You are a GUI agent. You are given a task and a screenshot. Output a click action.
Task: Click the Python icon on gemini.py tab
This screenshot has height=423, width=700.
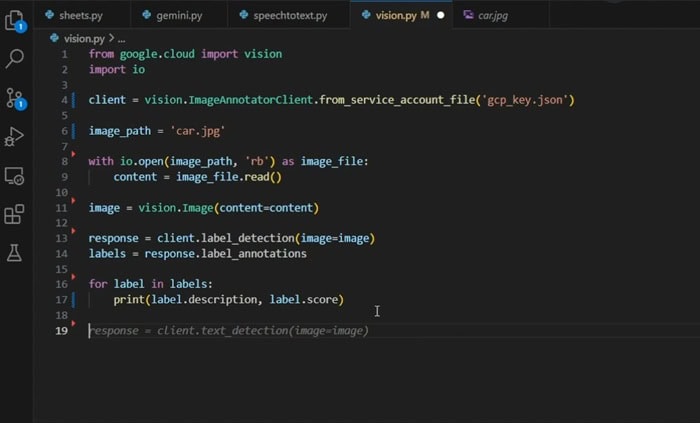coord(146,15)
